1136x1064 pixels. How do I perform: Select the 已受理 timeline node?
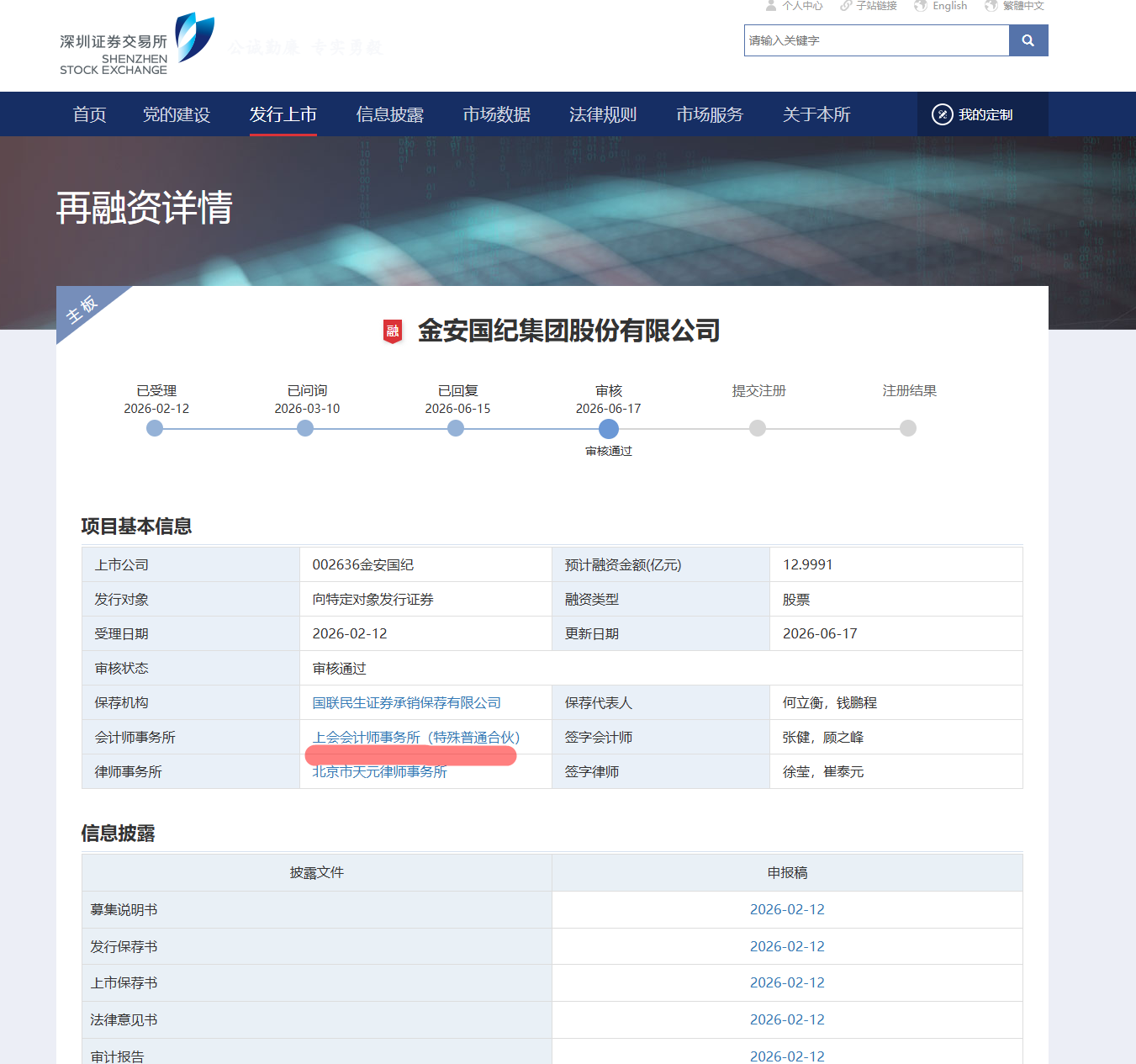click(155, 428)
